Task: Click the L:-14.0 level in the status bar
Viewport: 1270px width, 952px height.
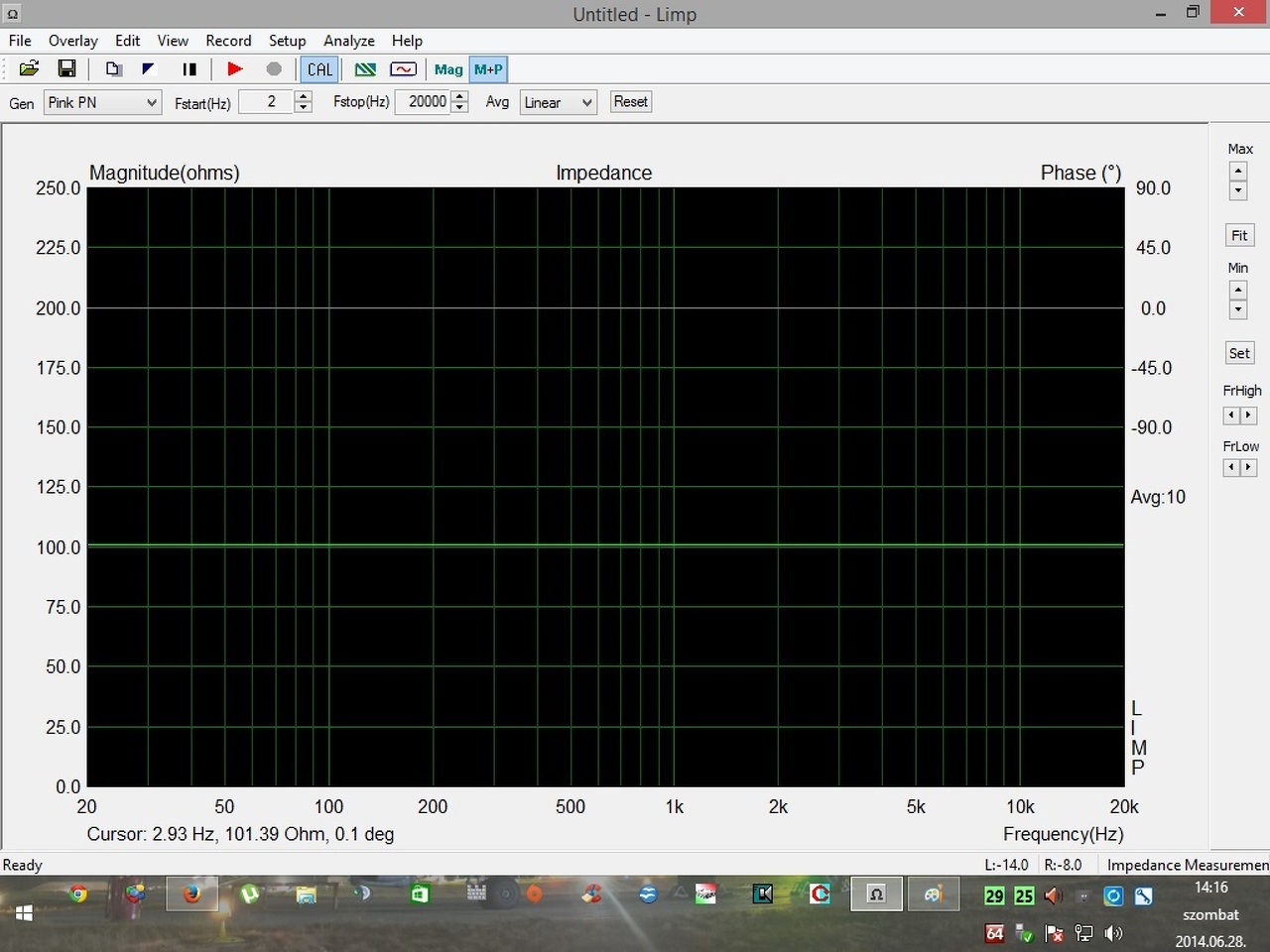Action: [x=1006, y=865]
